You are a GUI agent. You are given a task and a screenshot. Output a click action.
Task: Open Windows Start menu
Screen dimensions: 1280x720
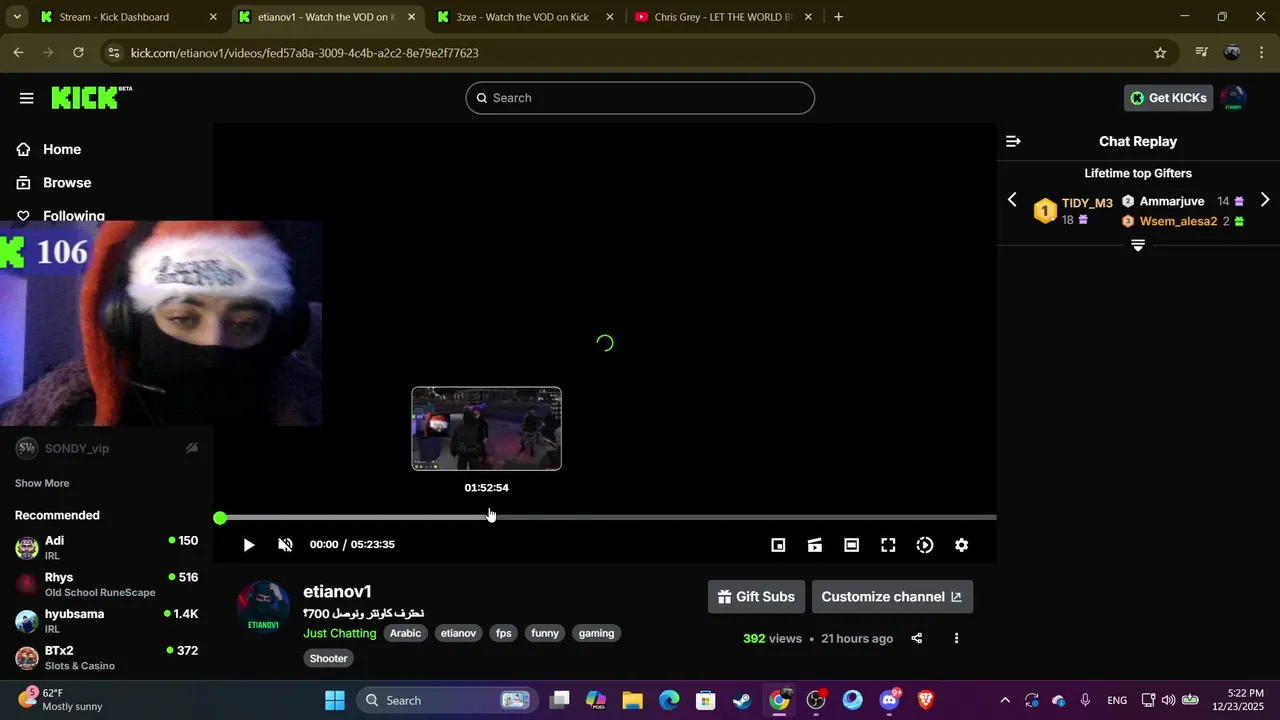tap(334, 700)
